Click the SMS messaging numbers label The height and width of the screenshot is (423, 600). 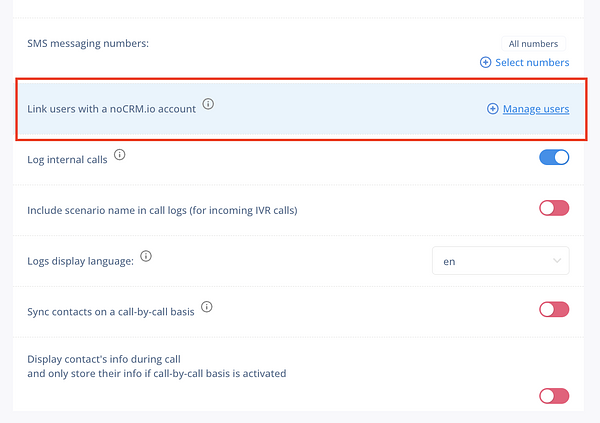click(x=88, y=44)
